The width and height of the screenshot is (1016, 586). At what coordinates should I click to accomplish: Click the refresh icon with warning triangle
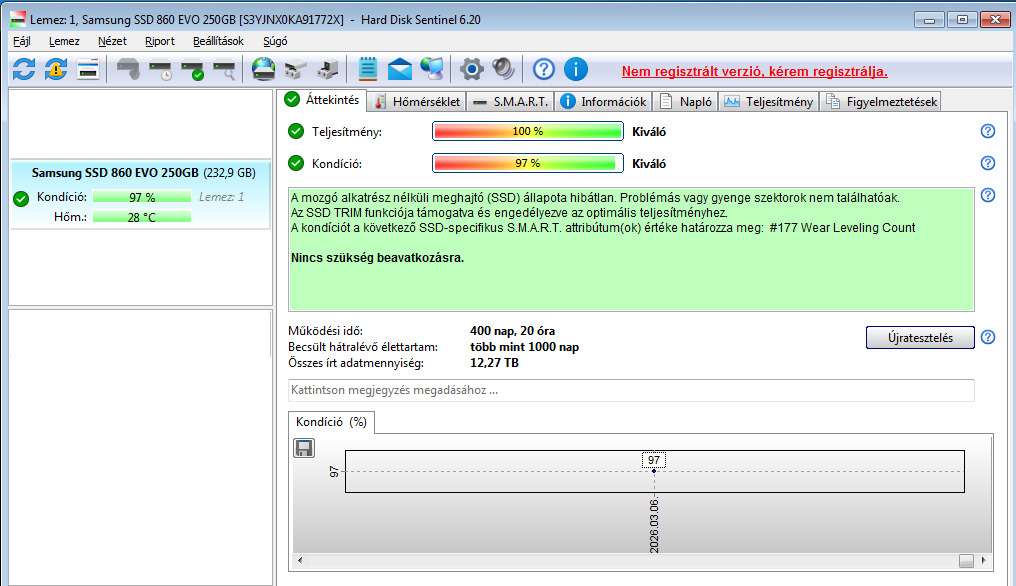pyautogui.click(x=56, y=69)
